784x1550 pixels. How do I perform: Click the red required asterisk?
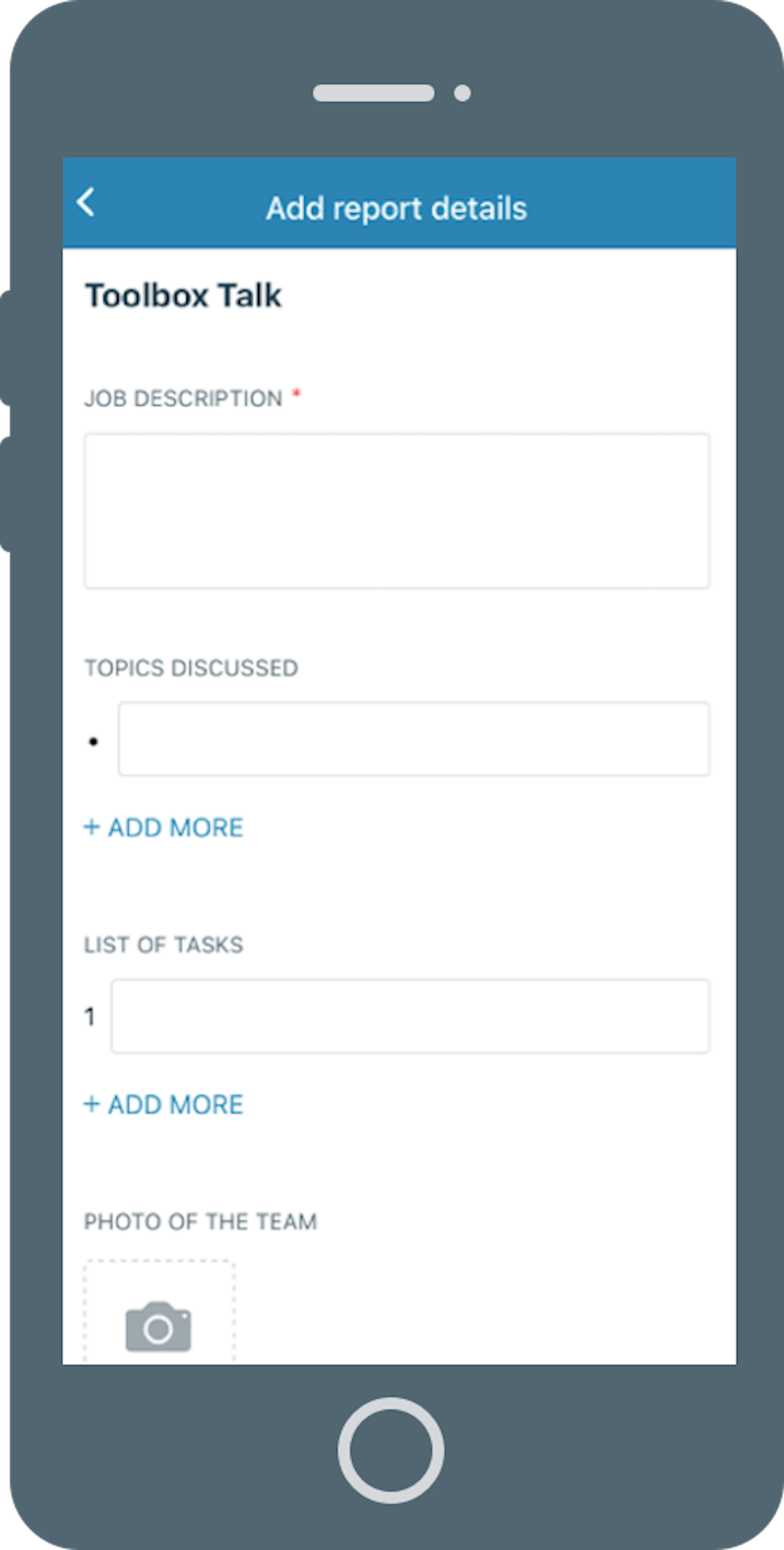(x=296, y=393)
